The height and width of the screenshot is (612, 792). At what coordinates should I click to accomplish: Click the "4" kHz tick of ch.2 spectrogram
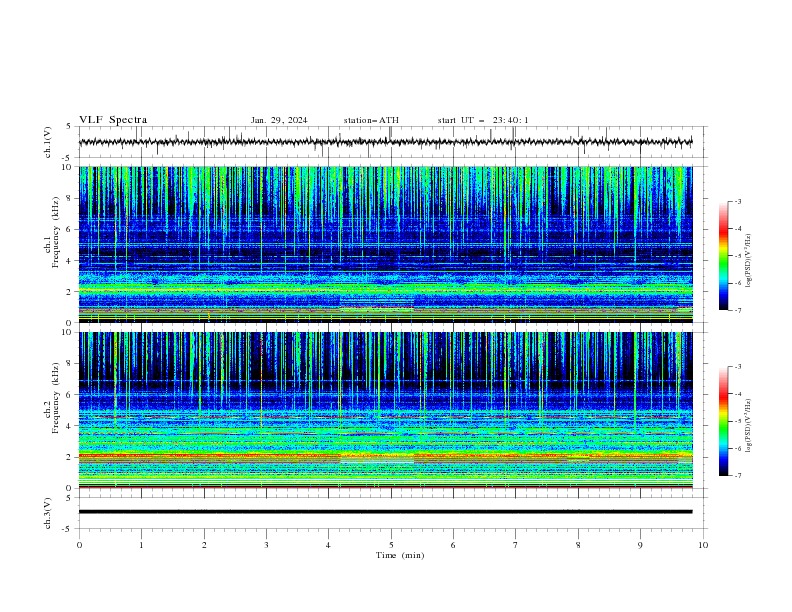[x=69, y=426]
